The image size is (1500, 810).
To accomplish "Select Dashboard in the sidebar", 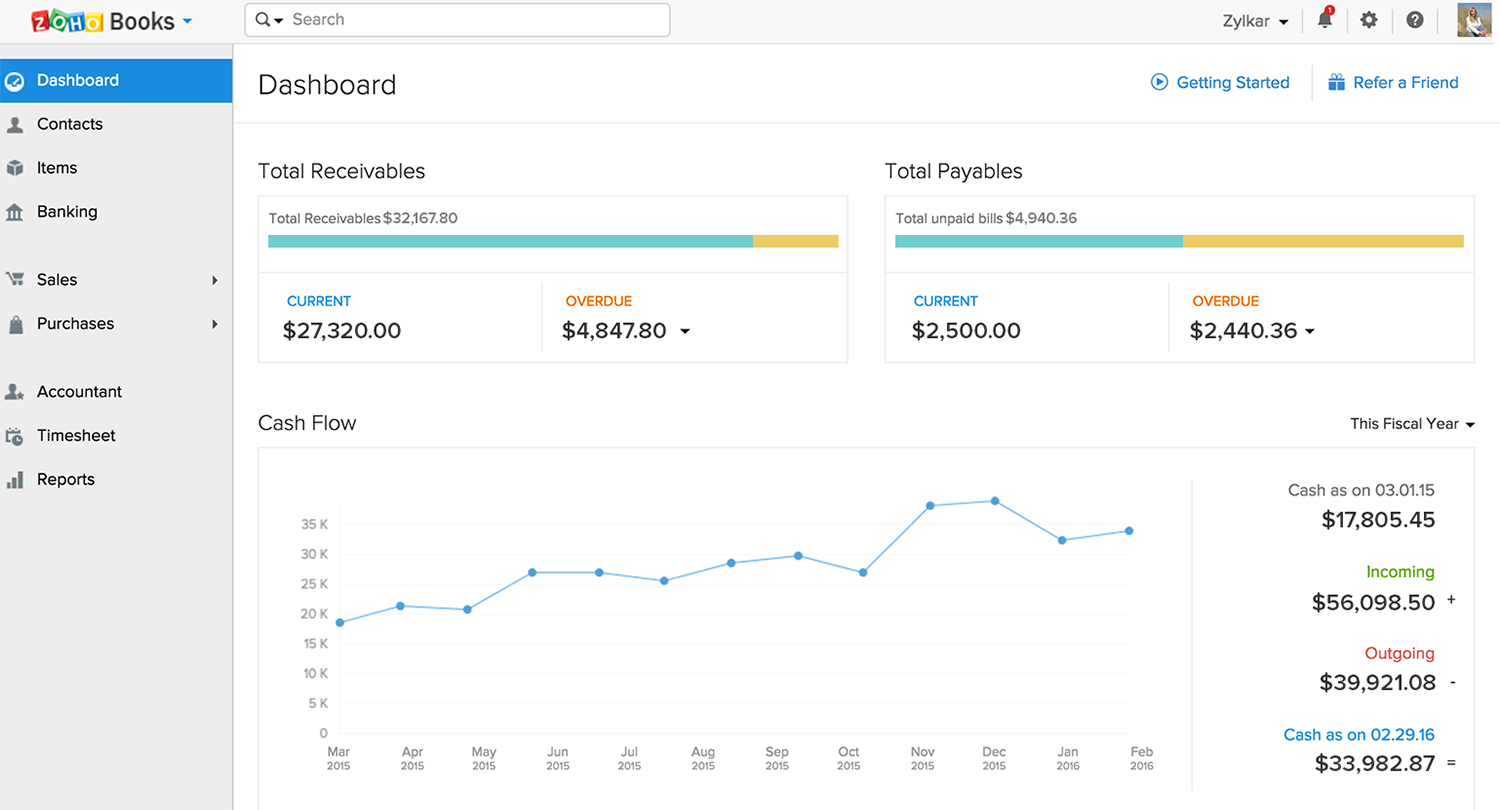I will coord(78,80).
